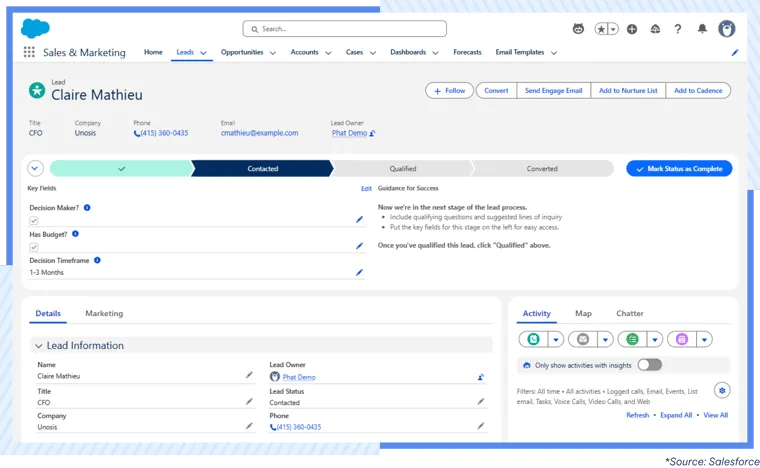Select the Qualified stage in path
Image resolution: width=760 pixels, height=468 pixels.
402,169
